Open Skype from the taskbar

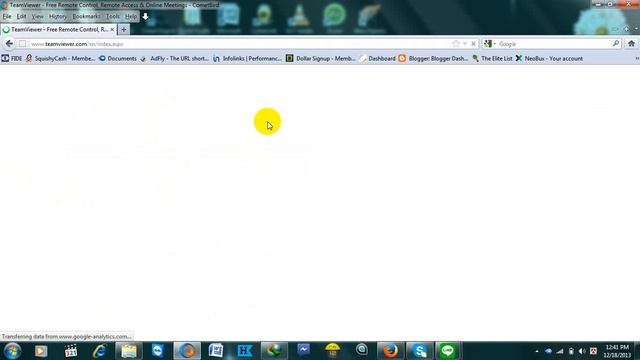click(420, 351)
